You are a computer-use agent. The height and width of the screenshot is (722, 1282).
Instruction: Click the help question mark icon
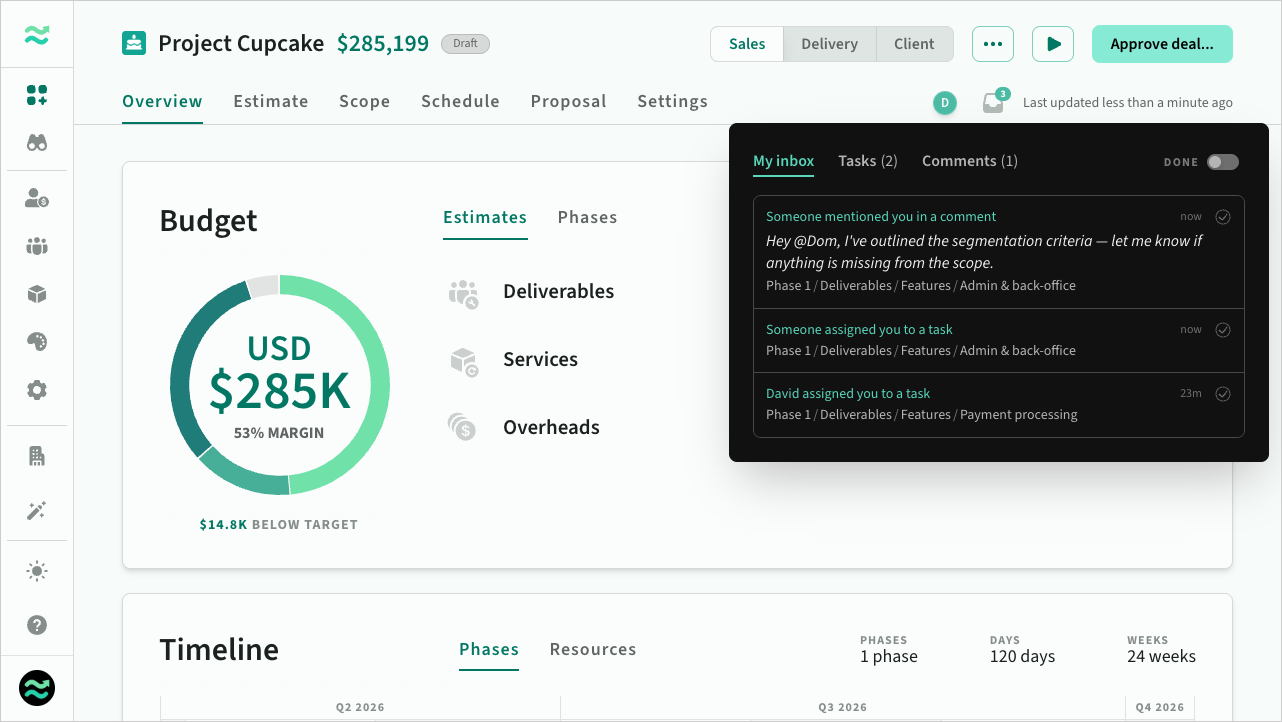tap(37, 625)
